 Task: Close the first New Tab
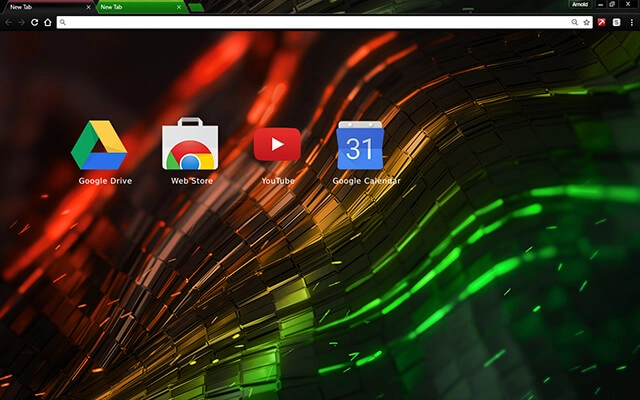click(x=88, y=7)
